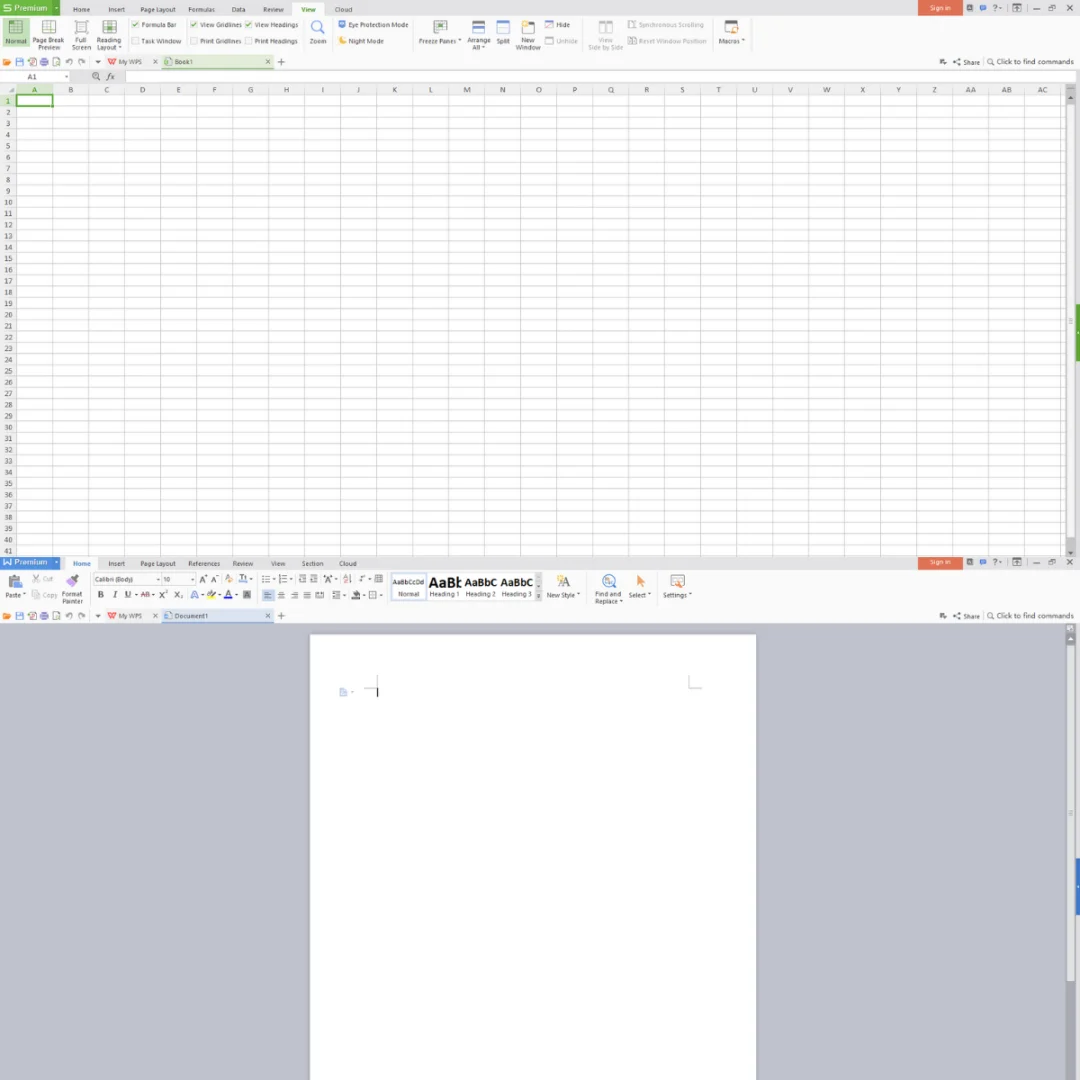Click the spreadsheet Sign in button
Screen dimensions: 1080x1080
[x=940, y=8]
